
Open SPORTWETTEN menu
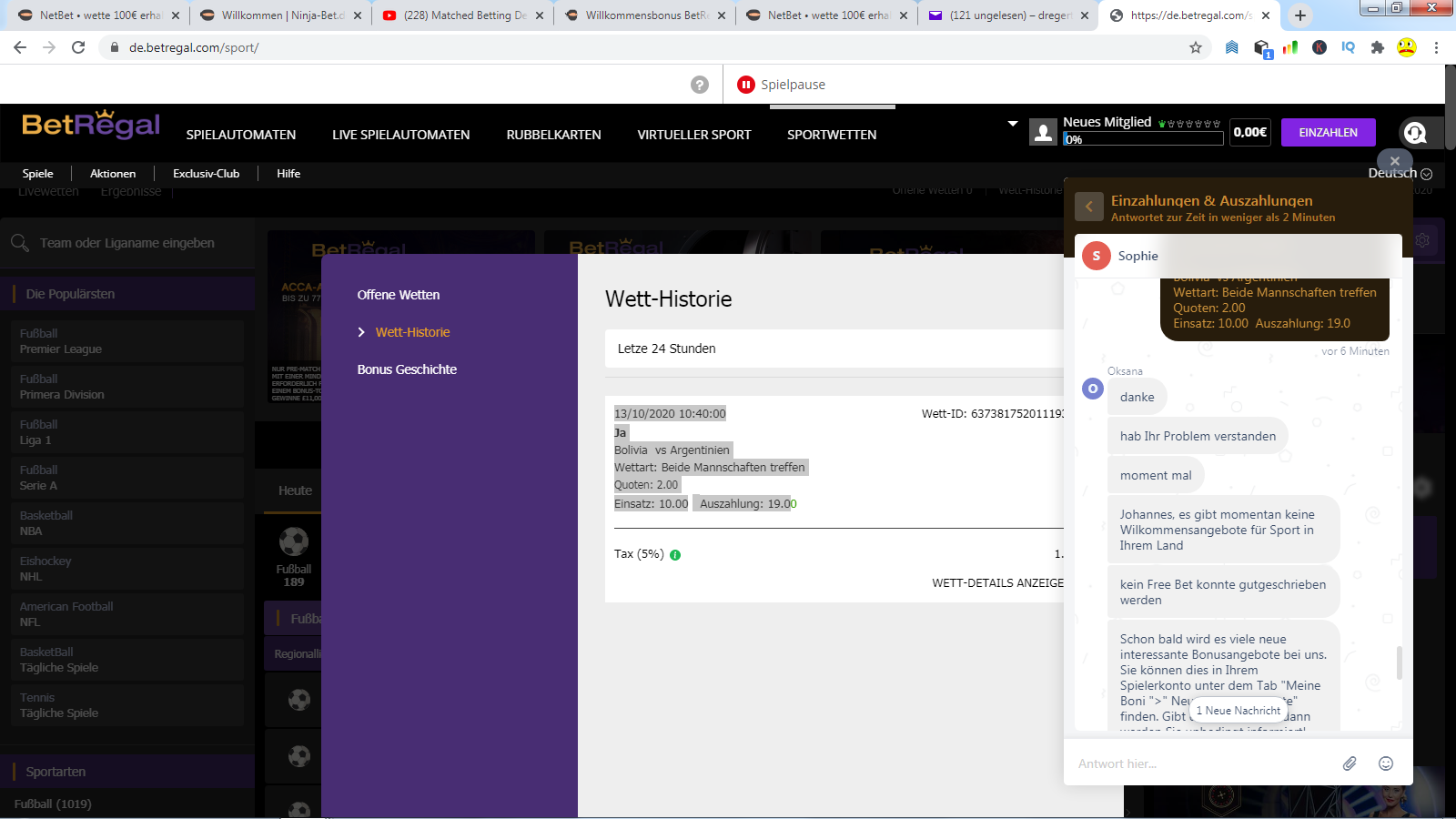tap(832, 135)
